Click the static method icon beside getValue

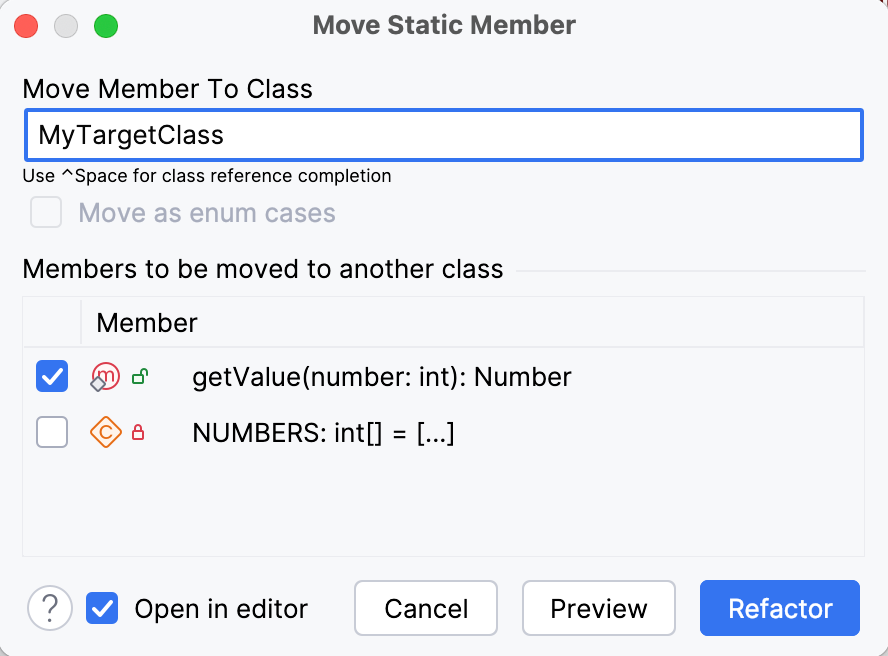coord(104,377)
